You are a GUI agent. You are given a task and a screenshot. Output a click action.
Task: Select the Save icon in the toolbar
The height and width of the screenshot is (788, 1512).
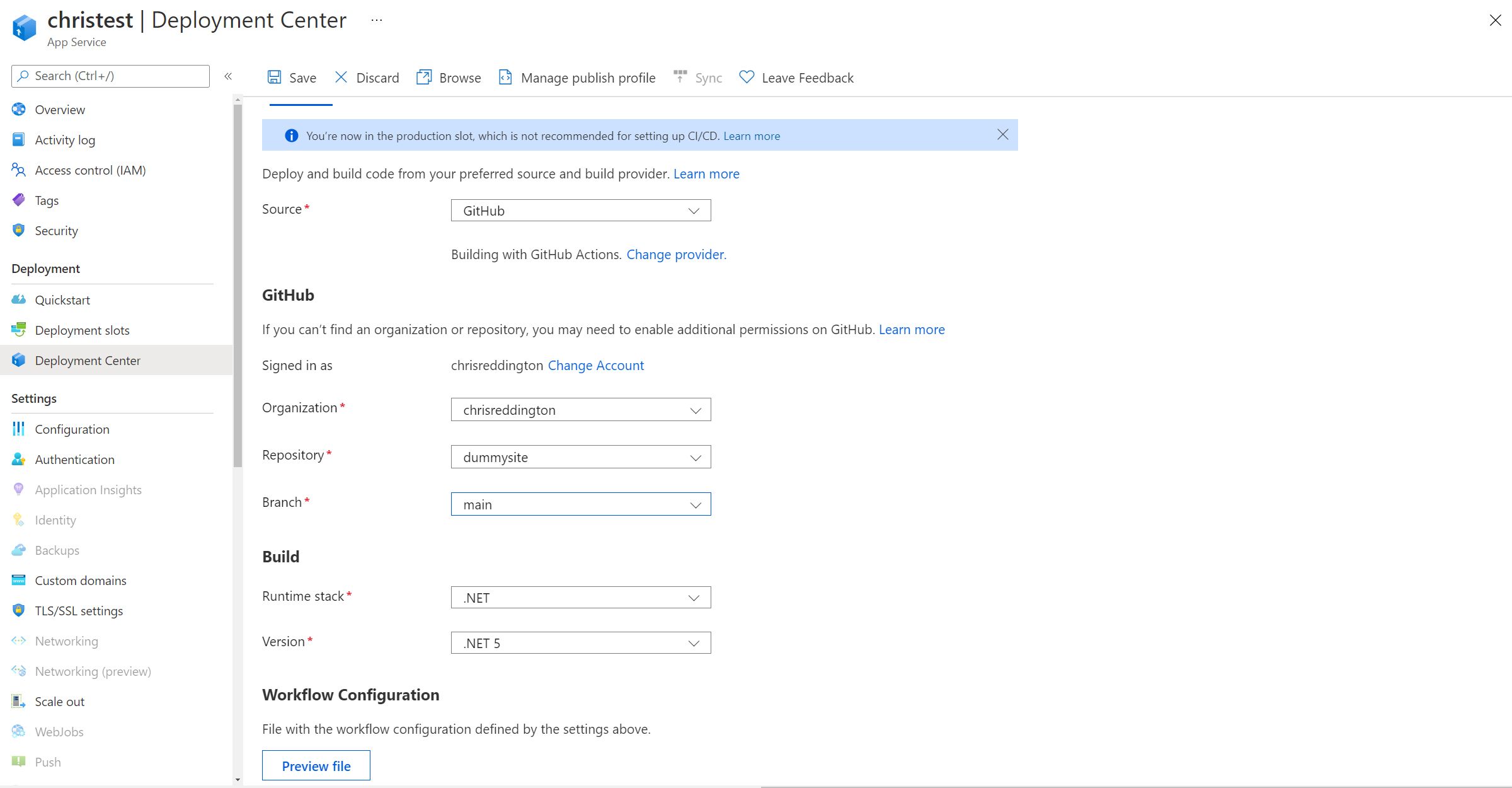275,77
